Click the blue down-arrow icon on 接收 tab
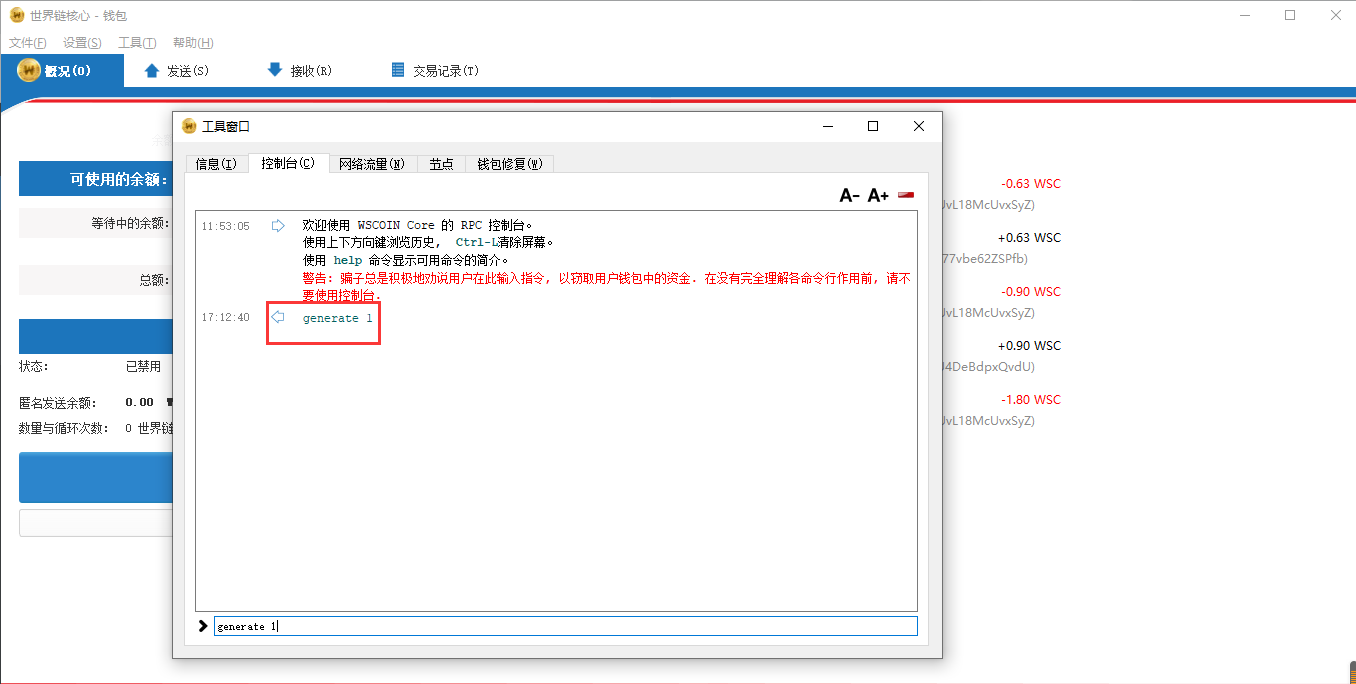 273,69
